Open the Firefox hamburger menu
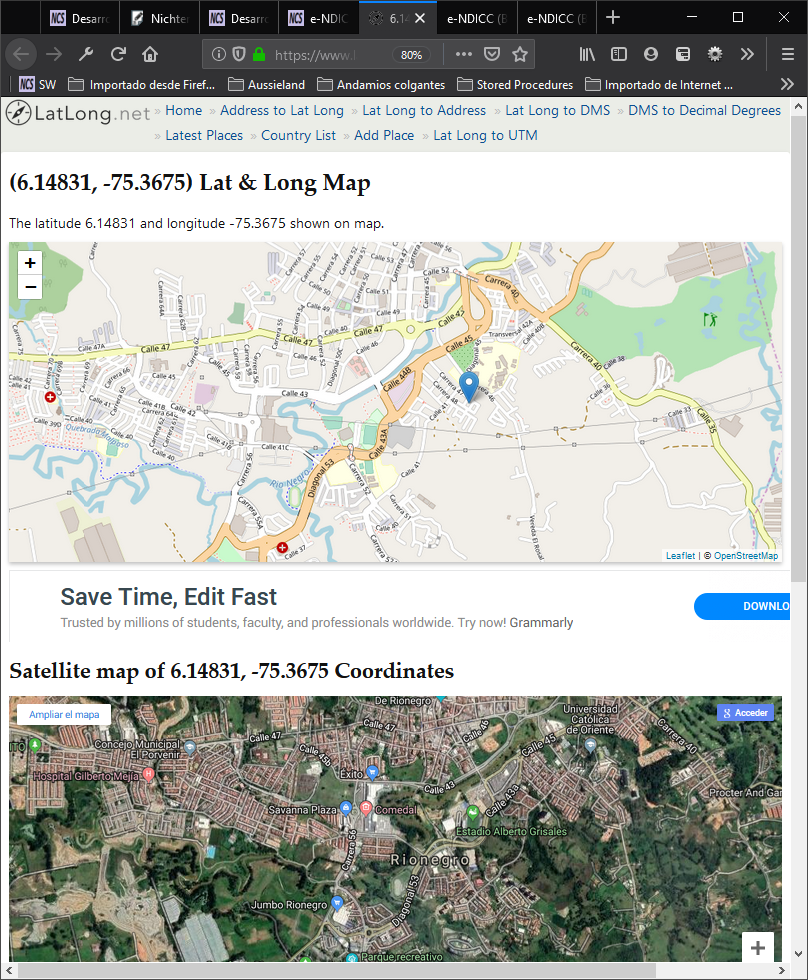The width and height of the screenshot is (808, 980). [x=787, y=54]
